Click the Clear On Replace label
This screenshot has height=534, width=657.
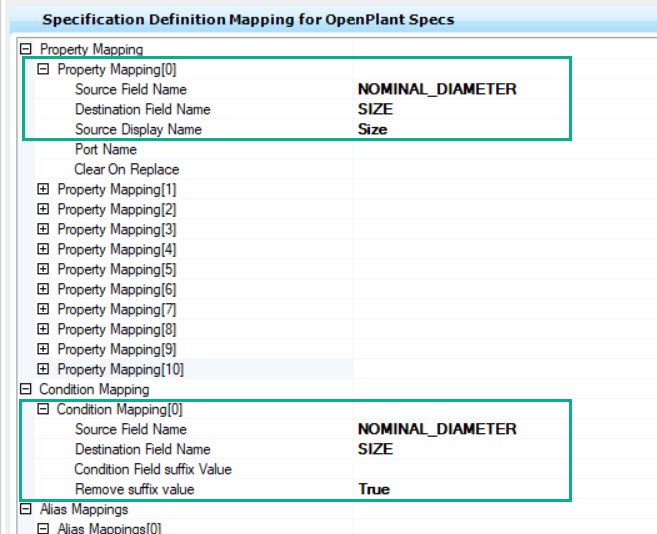point(127,169)
